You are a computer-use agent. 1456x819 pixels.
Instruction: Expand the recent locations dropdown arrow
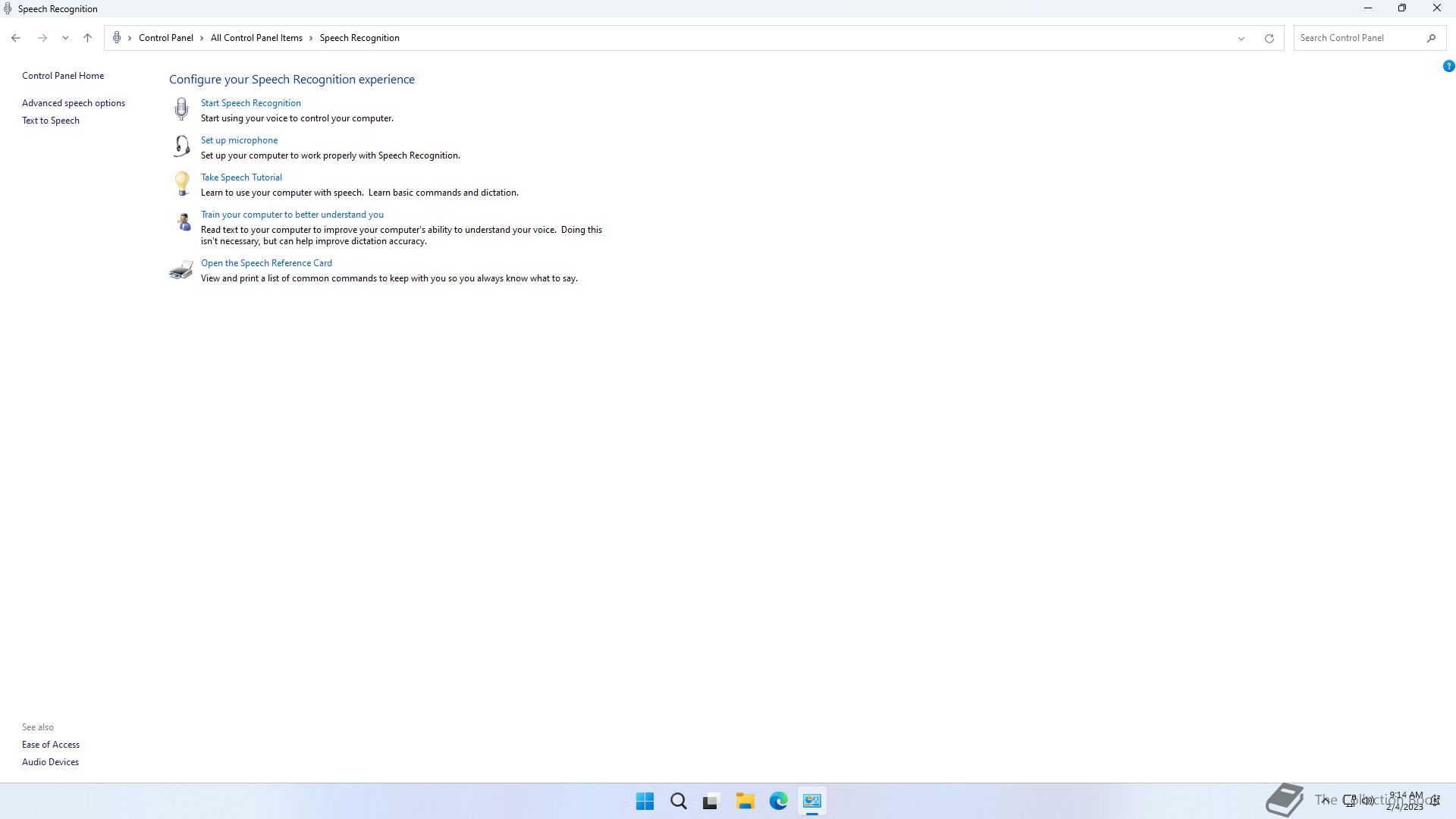point(65,38)
